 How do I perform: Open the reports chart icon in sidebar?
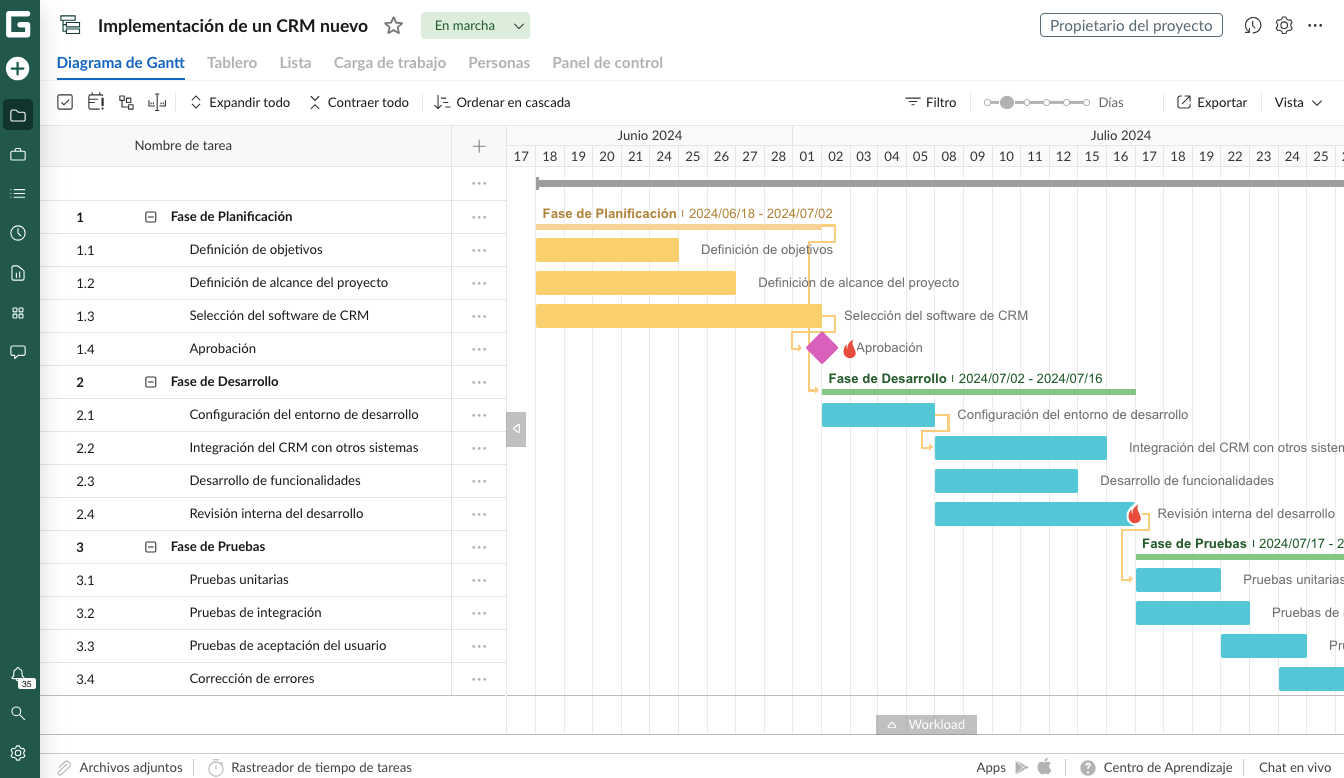(18, 273)
